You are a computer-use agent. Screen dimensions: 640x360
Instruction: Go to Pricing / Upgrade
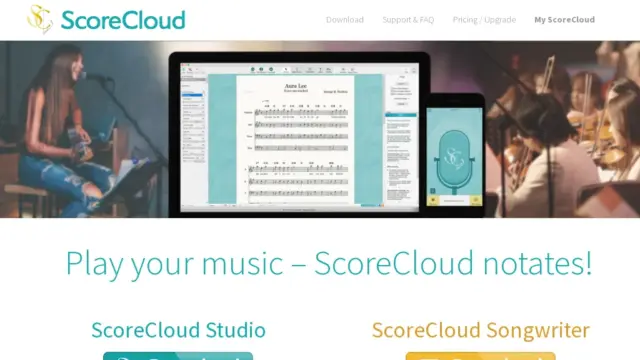484,20
